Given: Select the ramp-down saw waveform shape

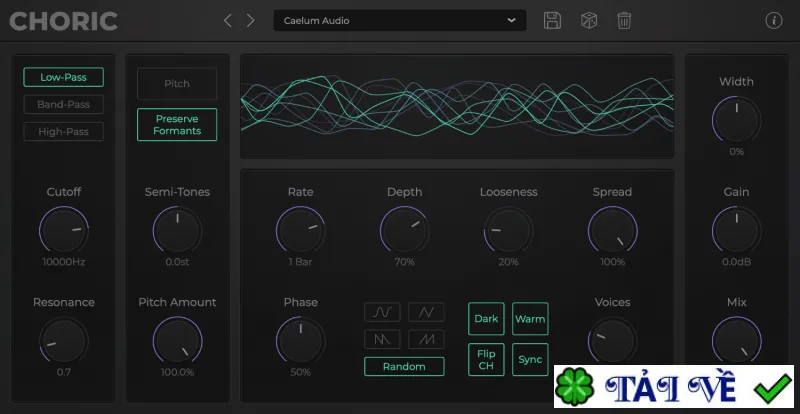Looking at the screenshot, I should coord(382,339).
